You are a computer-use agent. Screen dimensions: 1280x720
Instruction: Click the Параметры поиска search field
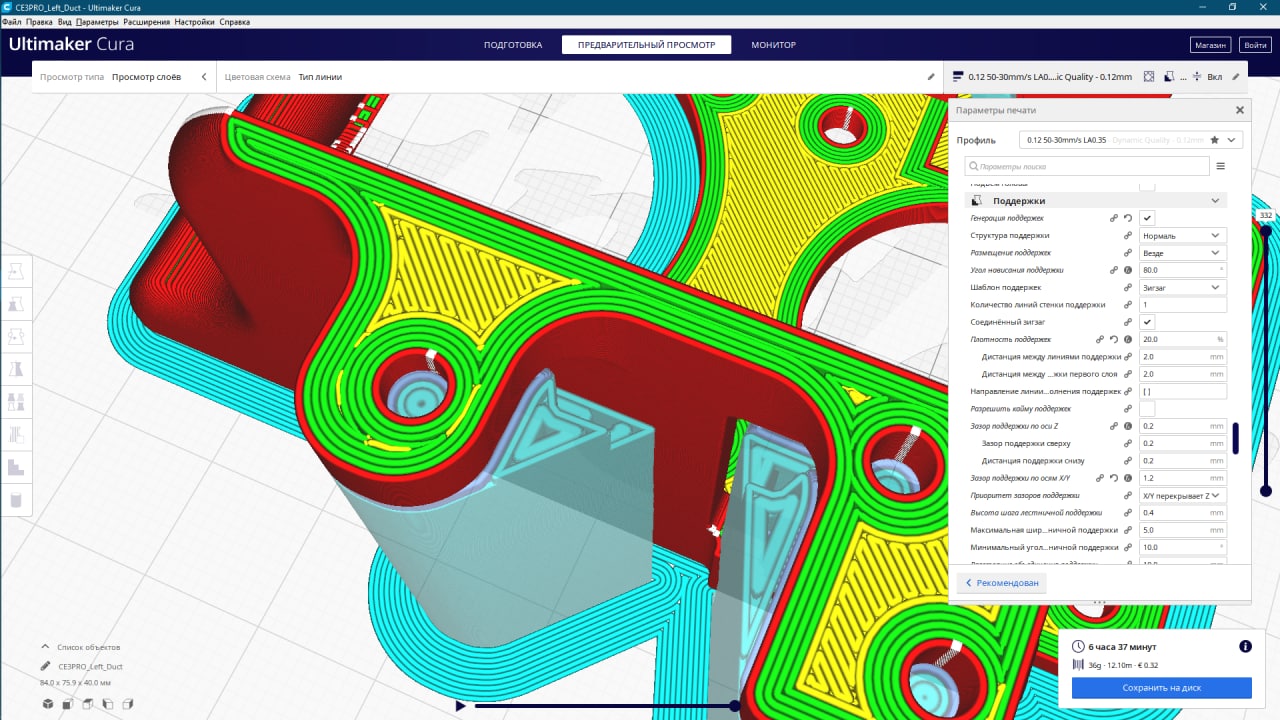[x=1087, y=166]
